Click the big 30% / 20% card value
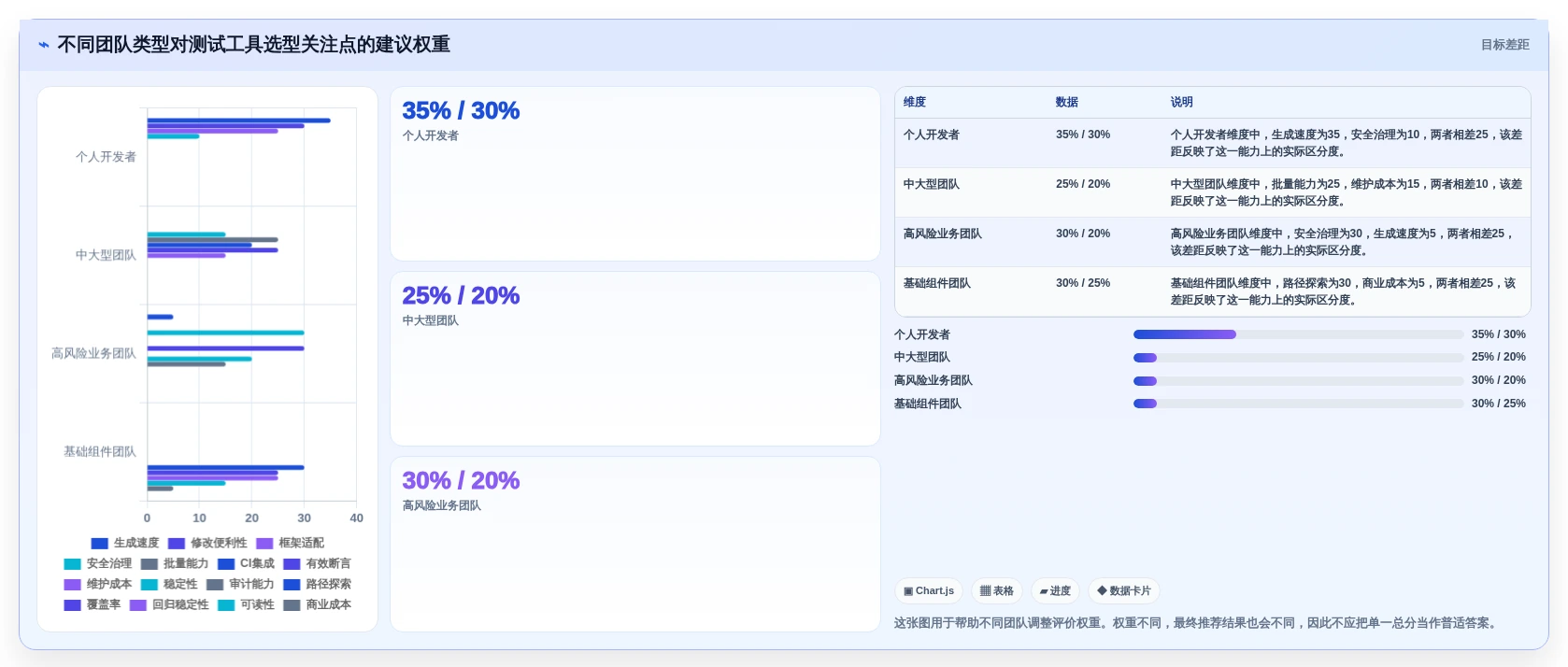Viewport: 1568px width, 667px height. pos(461,480)
